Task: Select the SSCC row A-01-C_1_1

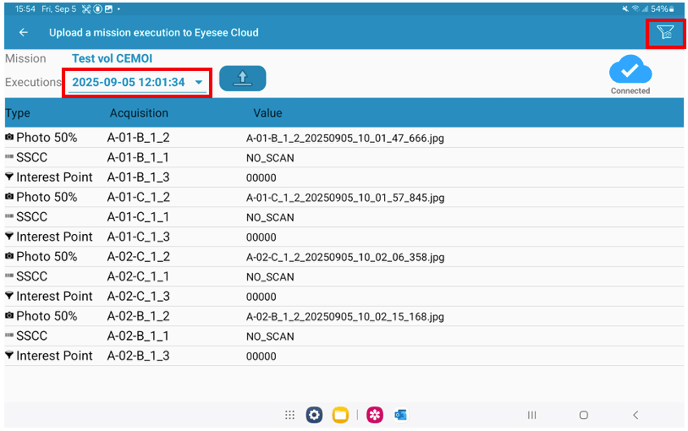Action: (139, 217)
